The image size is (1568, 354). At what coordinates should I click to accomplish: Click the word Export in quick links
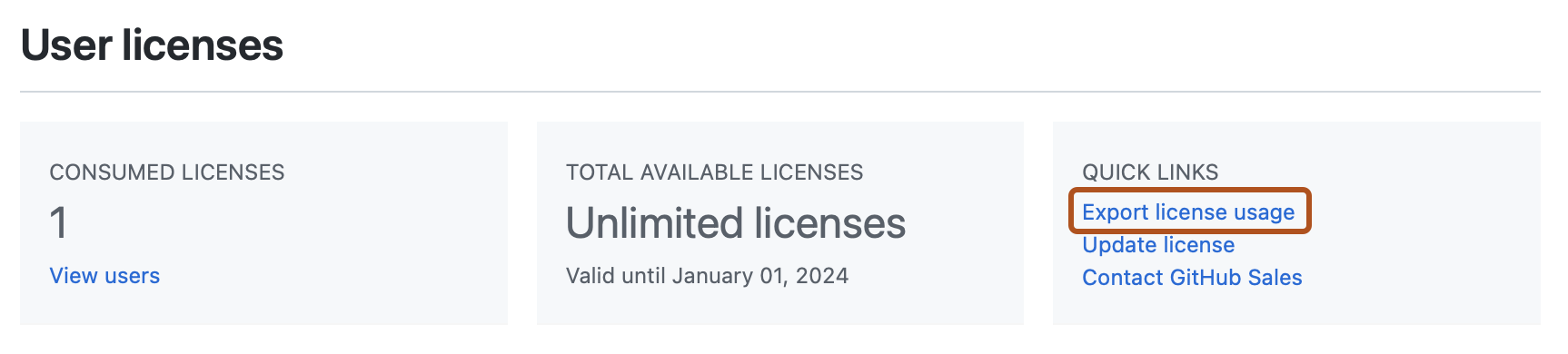[1116, 212]
